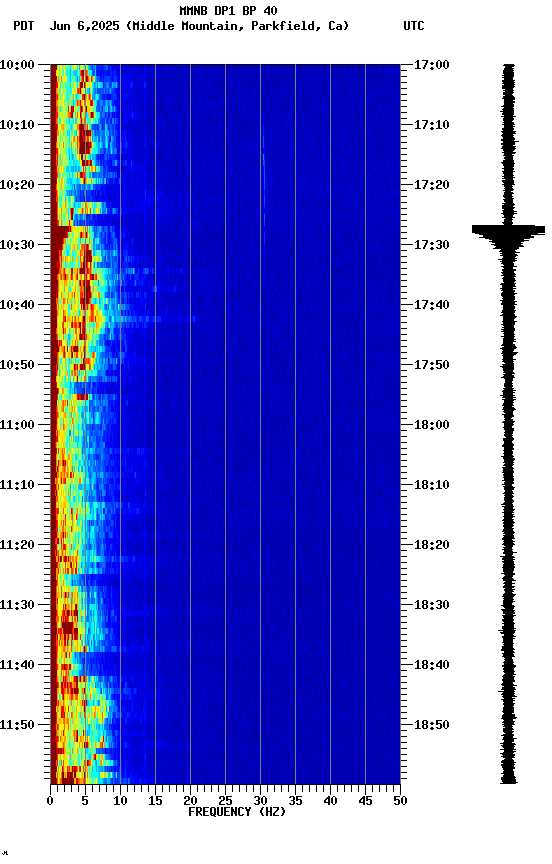Click the '25' frequency axis tick label
This screenshot has height=864, width=552.
tap(225, 801)
